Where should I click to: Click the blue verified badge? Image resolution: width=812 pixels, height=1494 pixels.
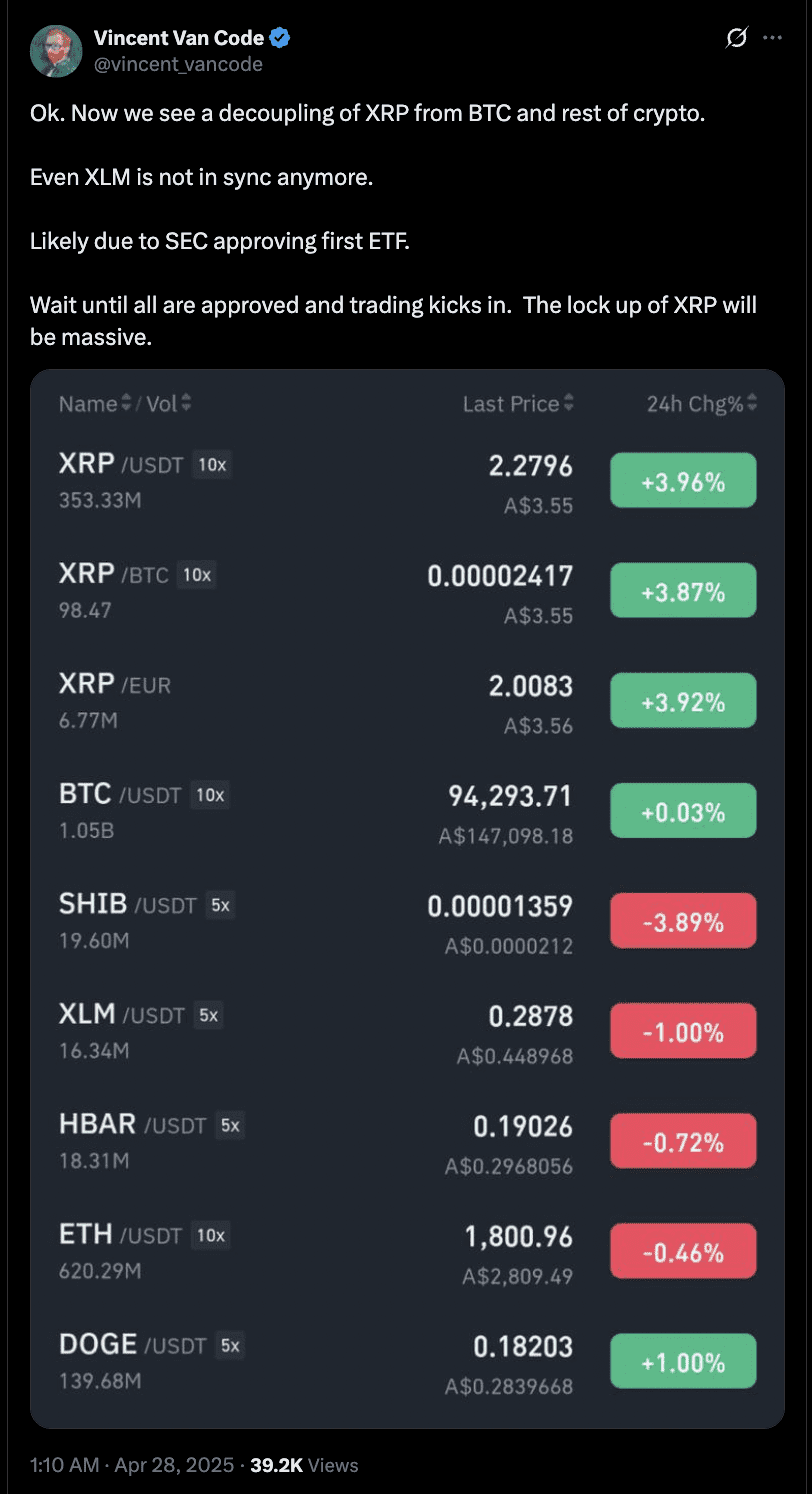[x=281, y=39]
